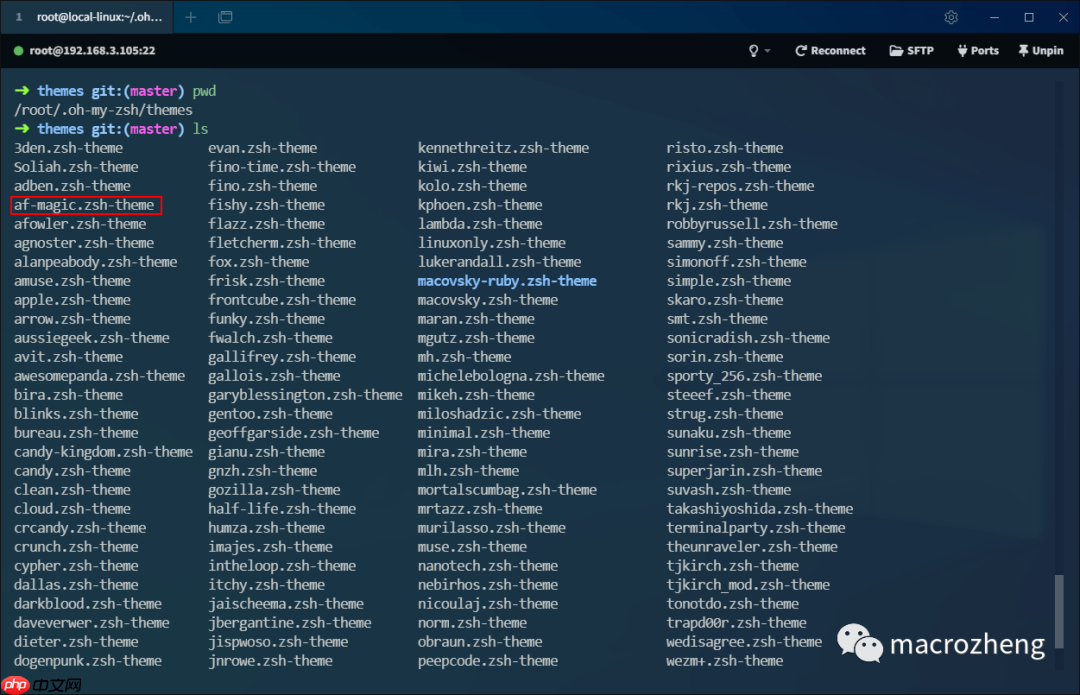Viewport: 1080px width, 695px height.
Task: Click alanpeabody.zsh-theme entry
Action: click(95, 262)
